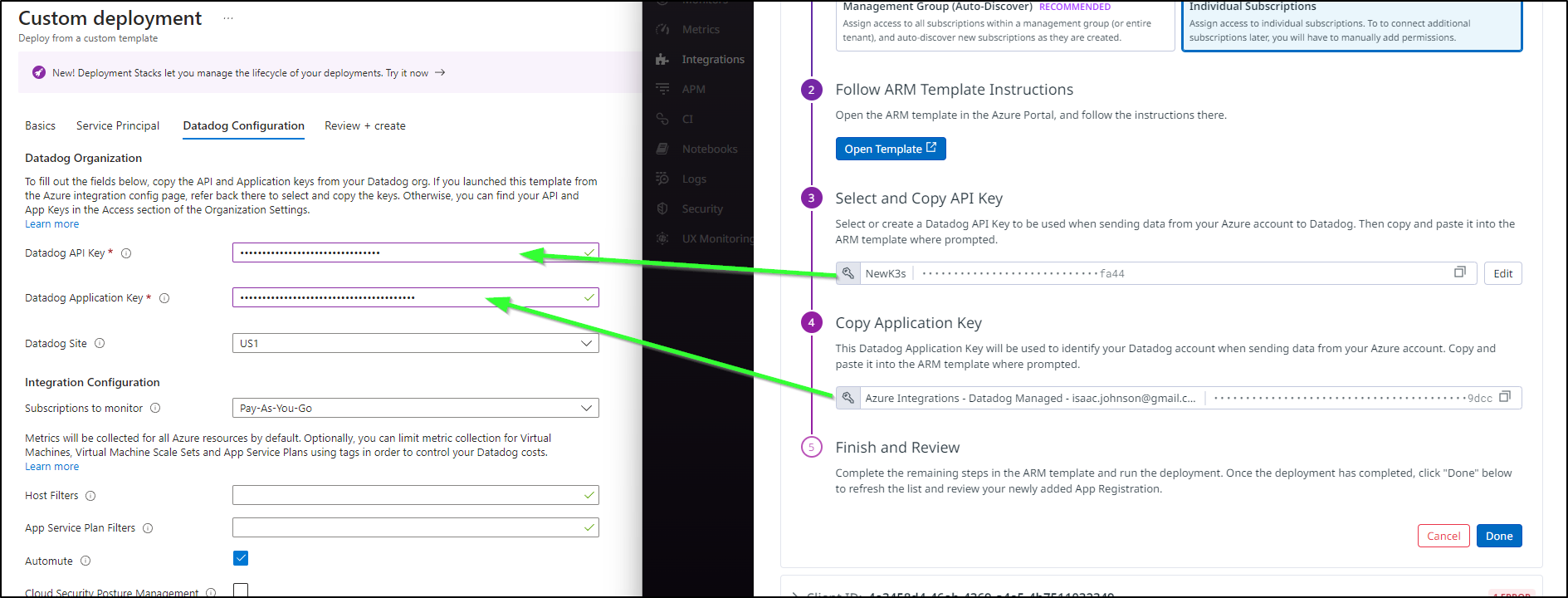Click the Notebooks sidebar icon in Datadog
The image size is (1568, 598).
tap(662, 149)
